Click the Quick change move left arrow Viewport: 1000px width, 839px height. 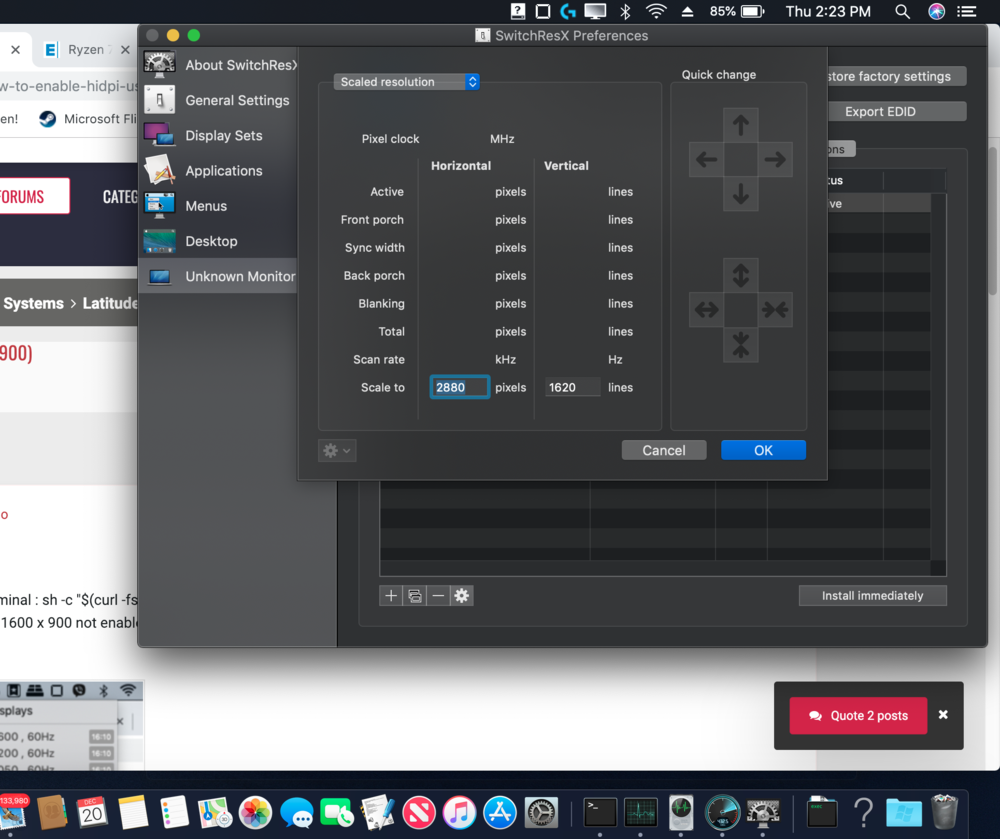point(706,159)
